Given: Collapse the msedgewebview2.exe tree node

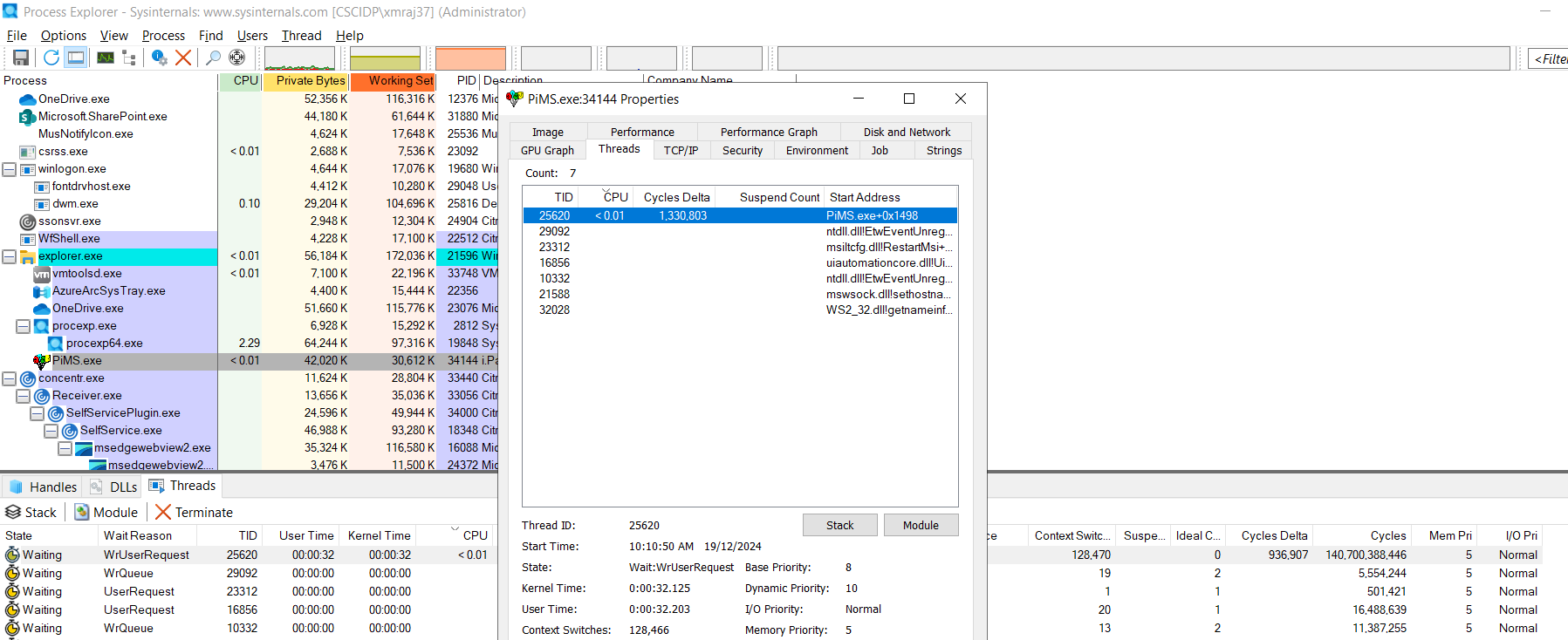Looking at the screenshot, I should 65,448.
